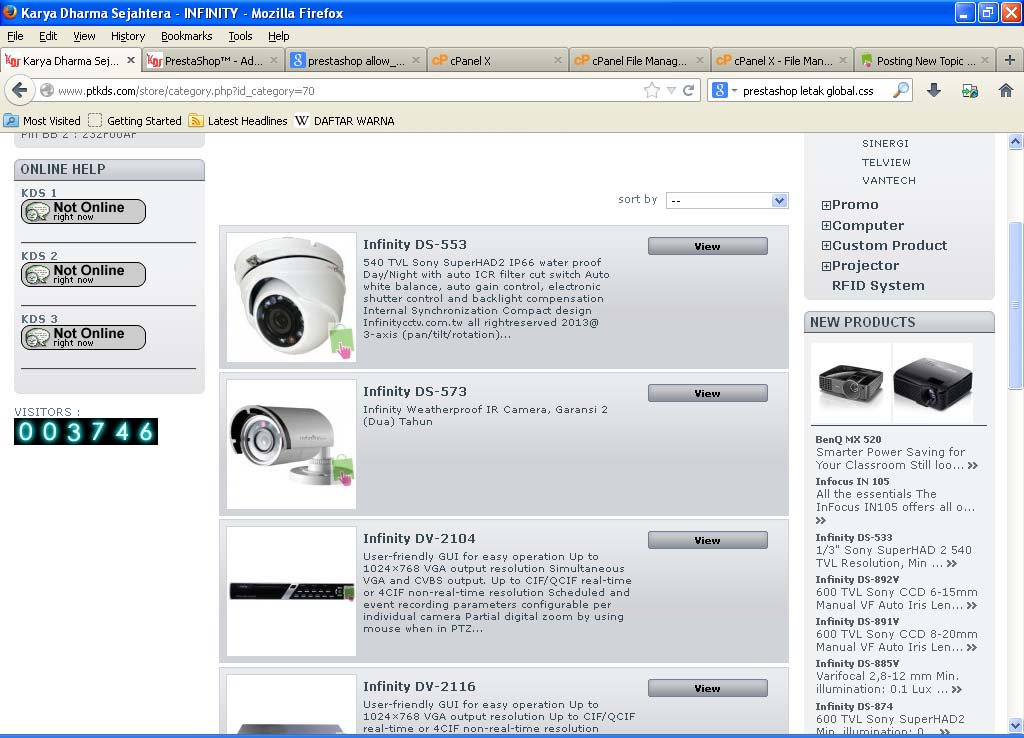Click the Infocus IN 105 projector thumbnail

pos(933,383)
